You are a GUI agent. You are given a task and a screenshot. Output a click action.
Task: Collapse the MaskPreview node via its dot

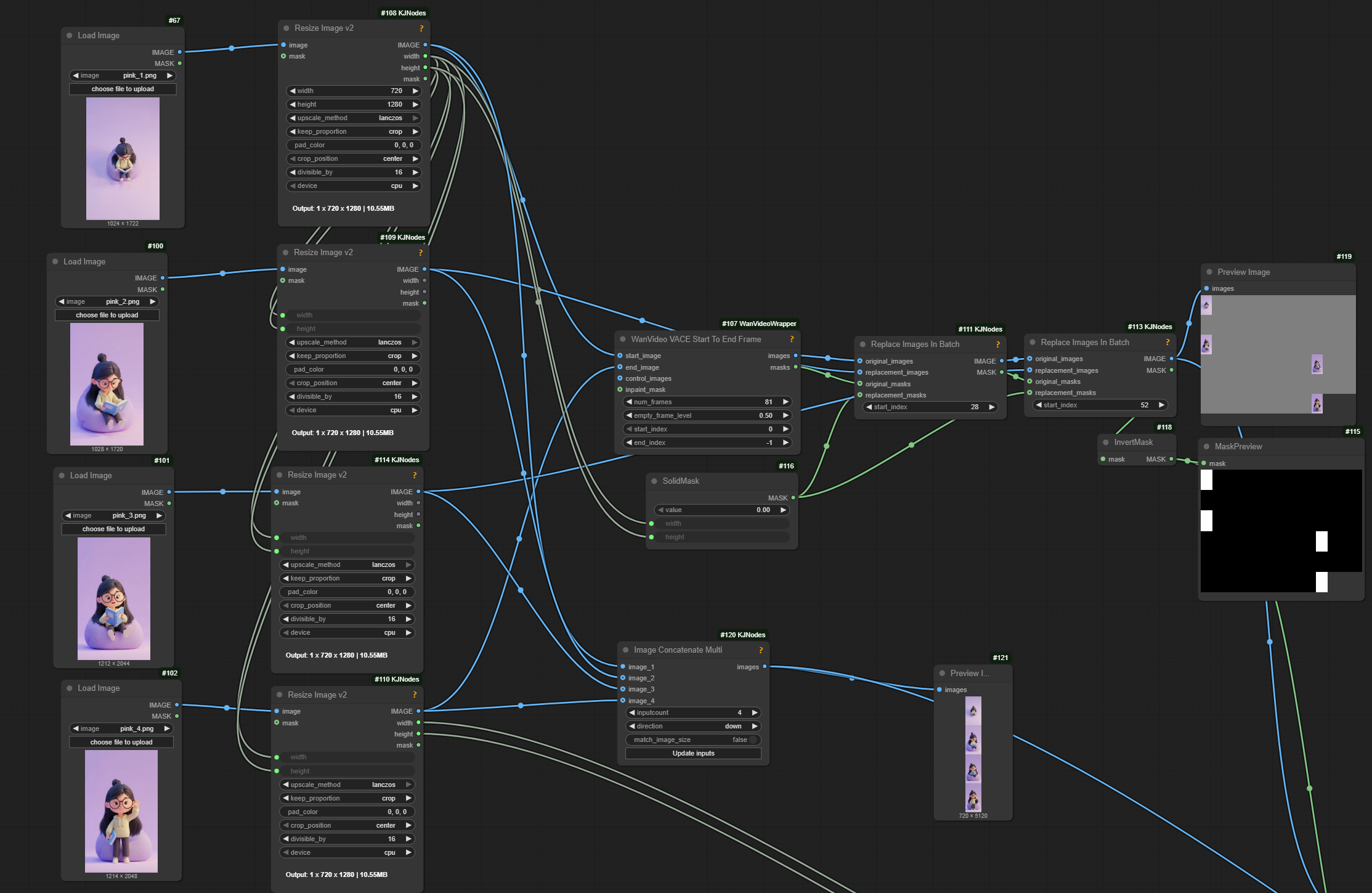(x=1206, y=447)
